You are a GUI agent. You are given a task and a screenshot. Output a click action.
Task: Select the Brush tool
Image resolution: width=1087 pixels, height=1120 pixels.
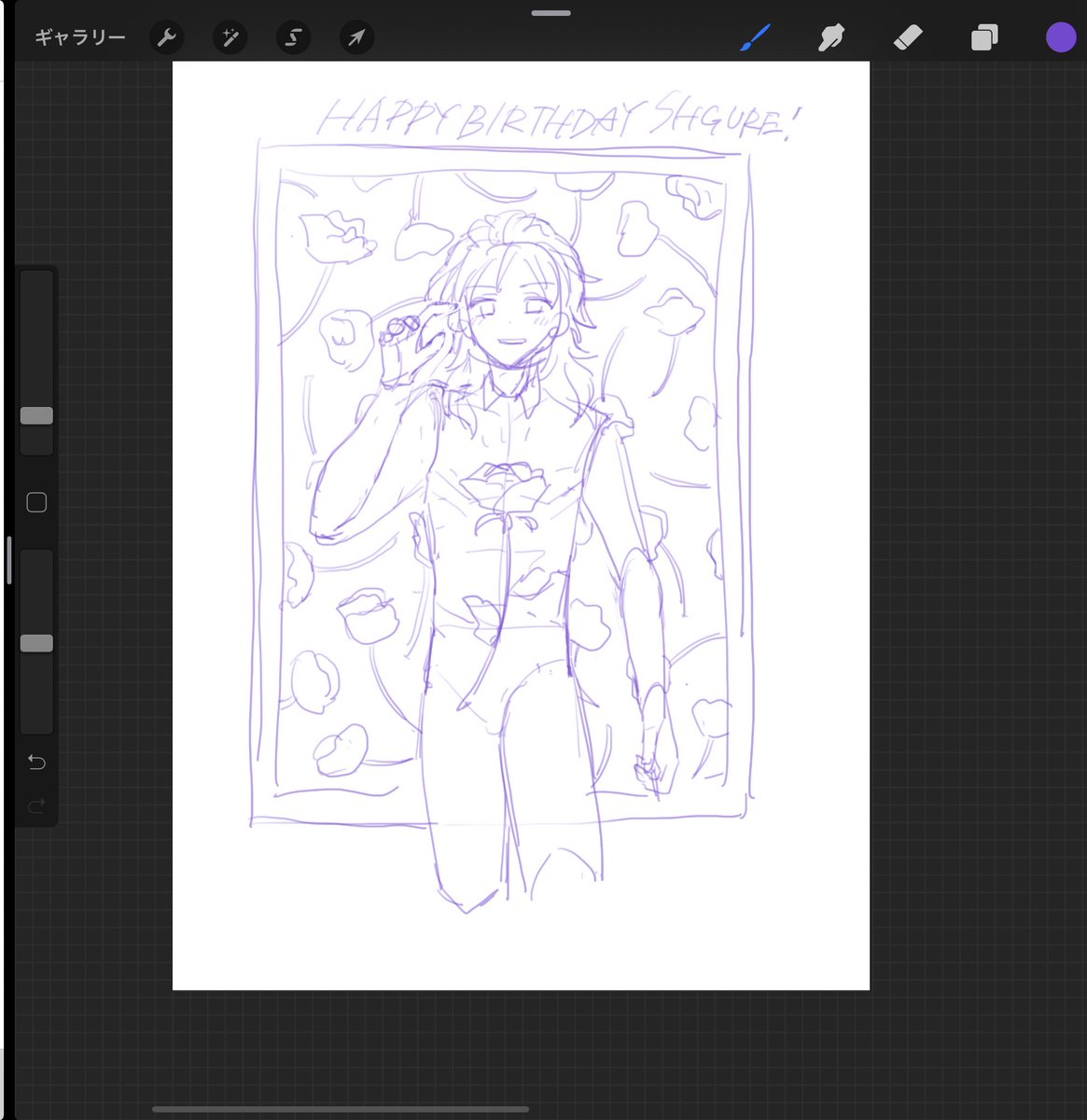(x=755, y=37)
